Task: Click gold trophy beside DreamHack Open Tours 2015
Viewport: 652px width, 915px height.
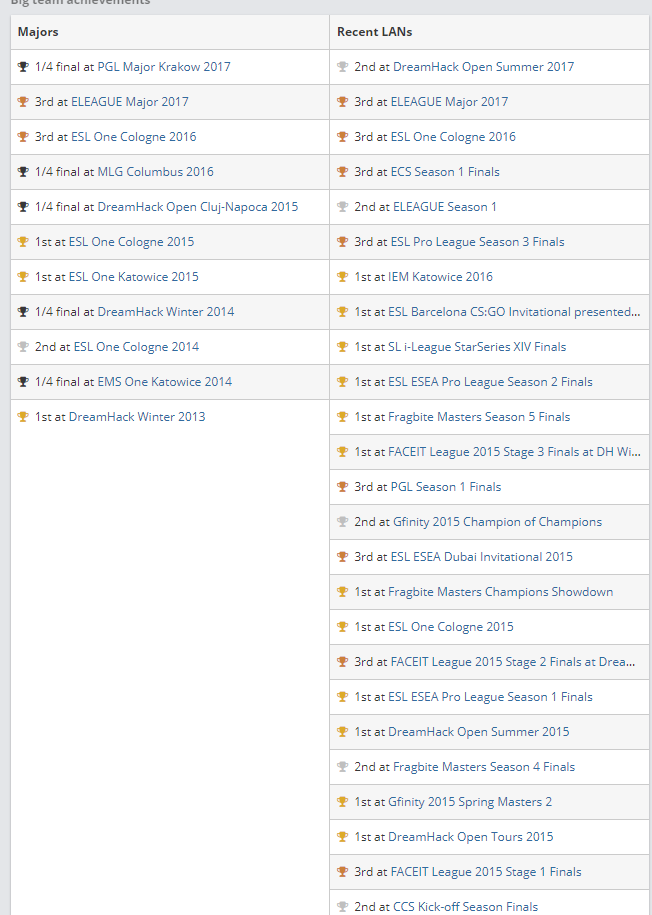Action: click(x=343, y=837)
